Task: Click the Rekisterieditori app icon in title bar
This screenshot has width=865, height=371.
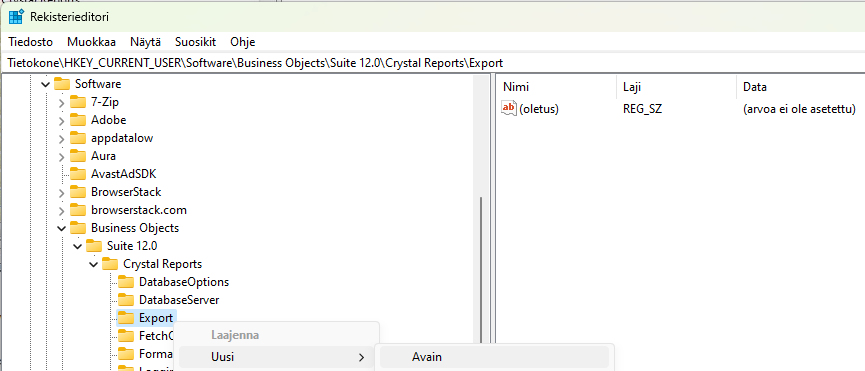Action: 16,17
